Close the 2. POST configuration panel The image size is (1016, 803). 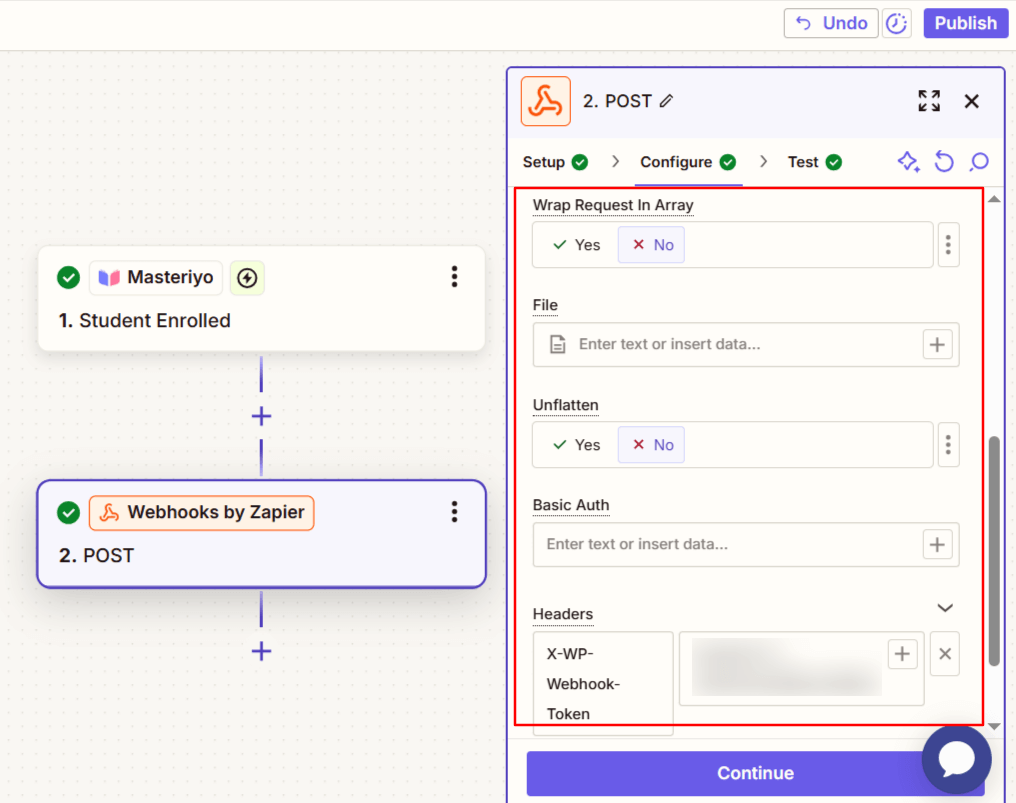pos(971,101)
